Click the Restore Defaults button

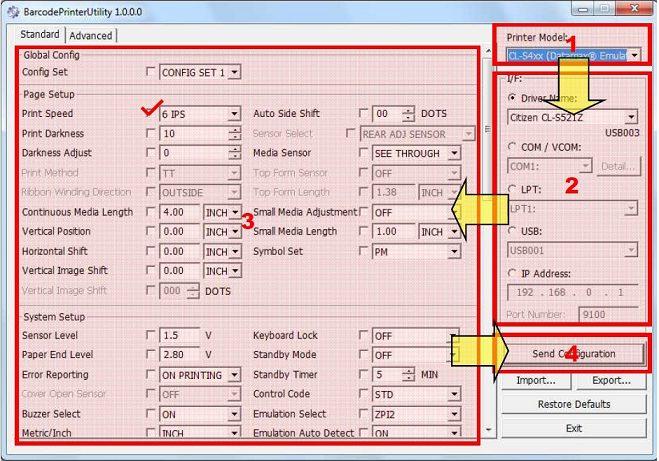[x=573, y=404]
